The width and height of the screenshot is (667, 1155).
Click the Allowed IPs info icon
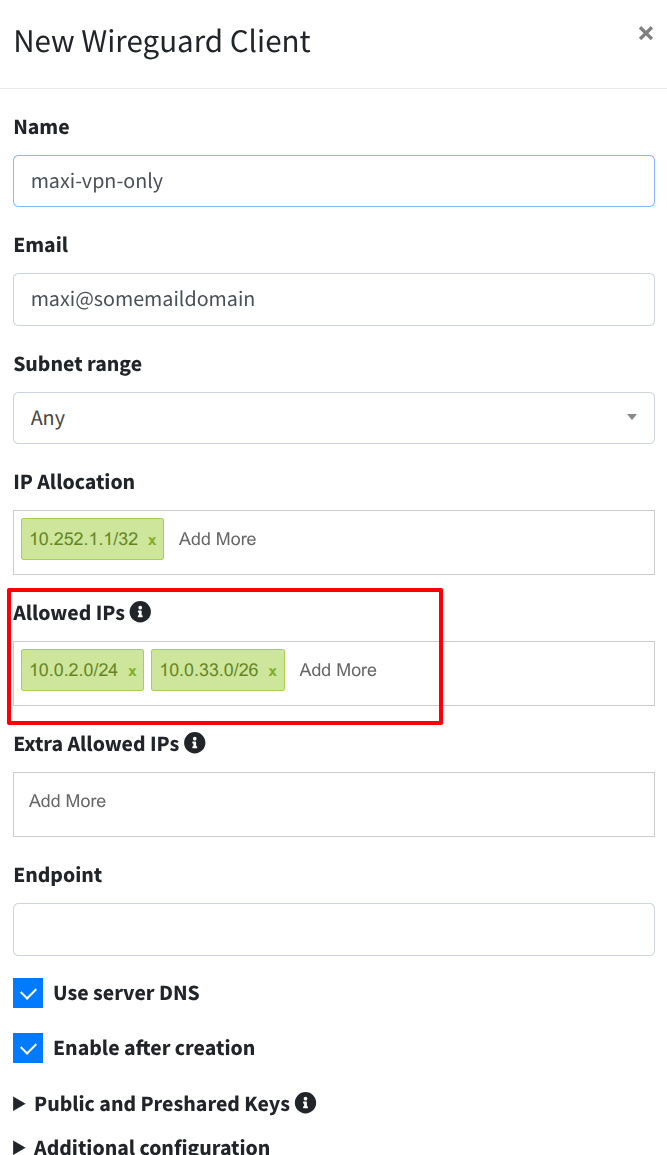pos(141,612)
